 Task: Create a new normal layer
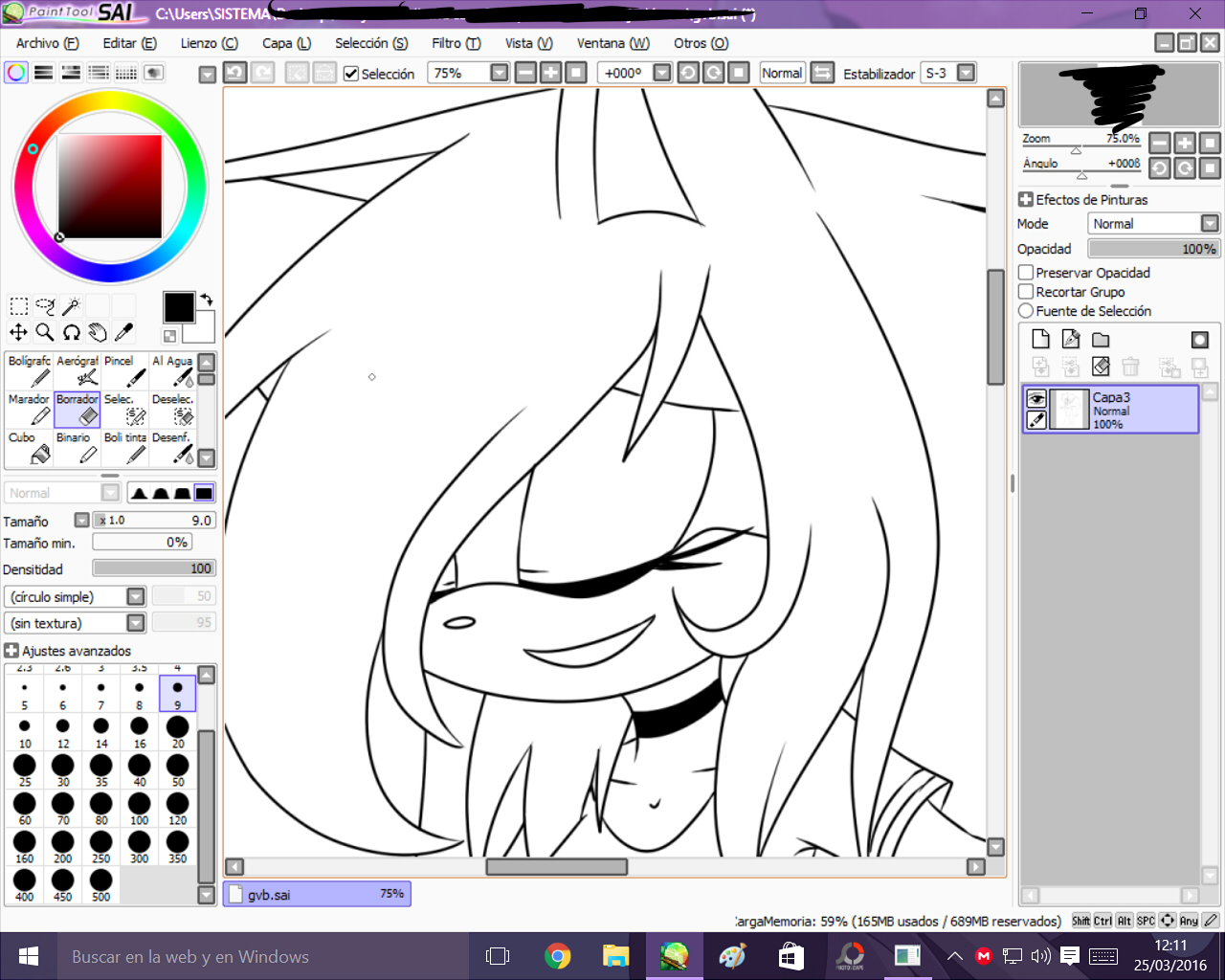(1040, 339)
